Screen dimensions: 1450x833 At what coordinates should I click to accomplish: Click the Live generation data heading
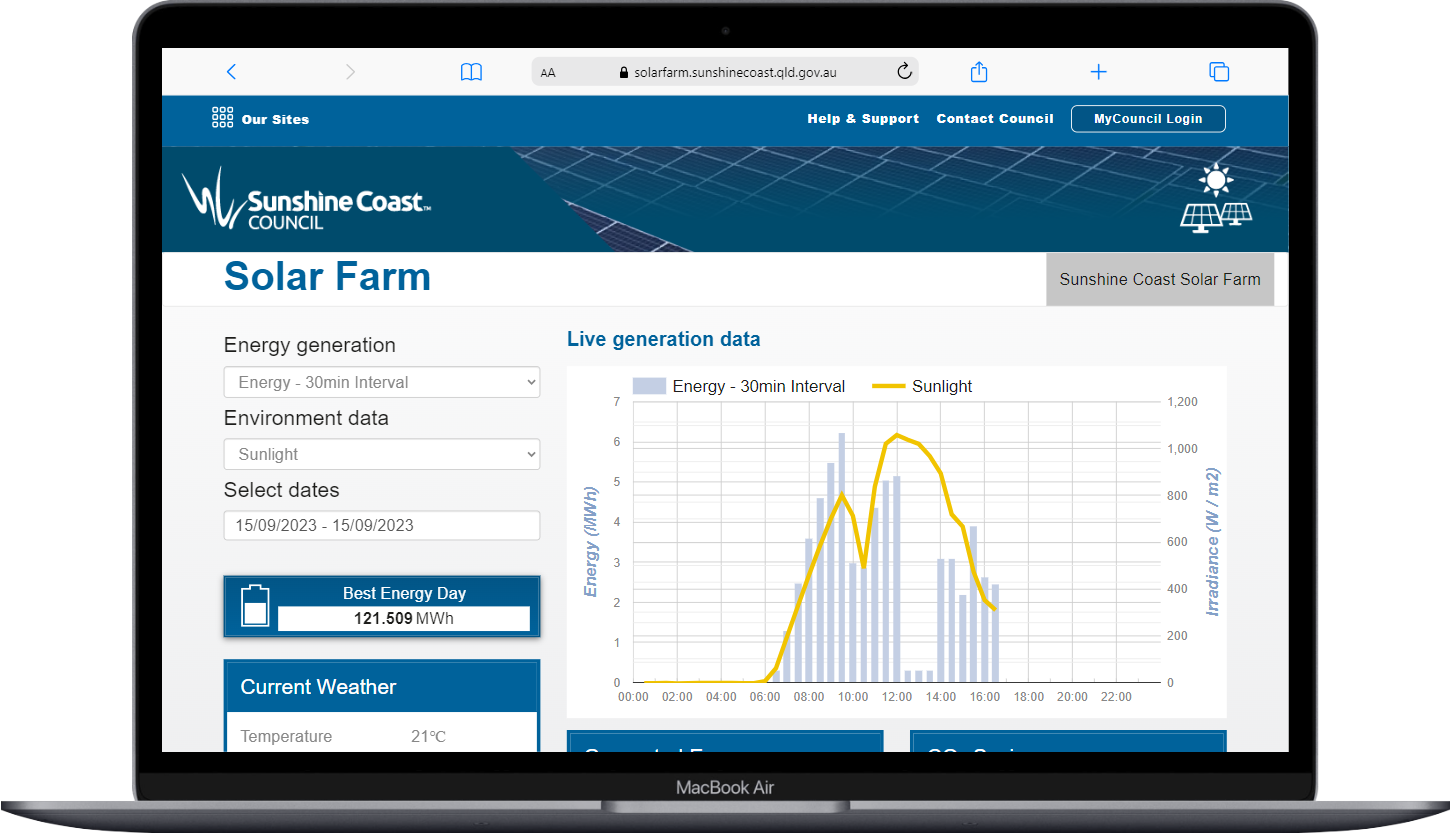point(663,339)
